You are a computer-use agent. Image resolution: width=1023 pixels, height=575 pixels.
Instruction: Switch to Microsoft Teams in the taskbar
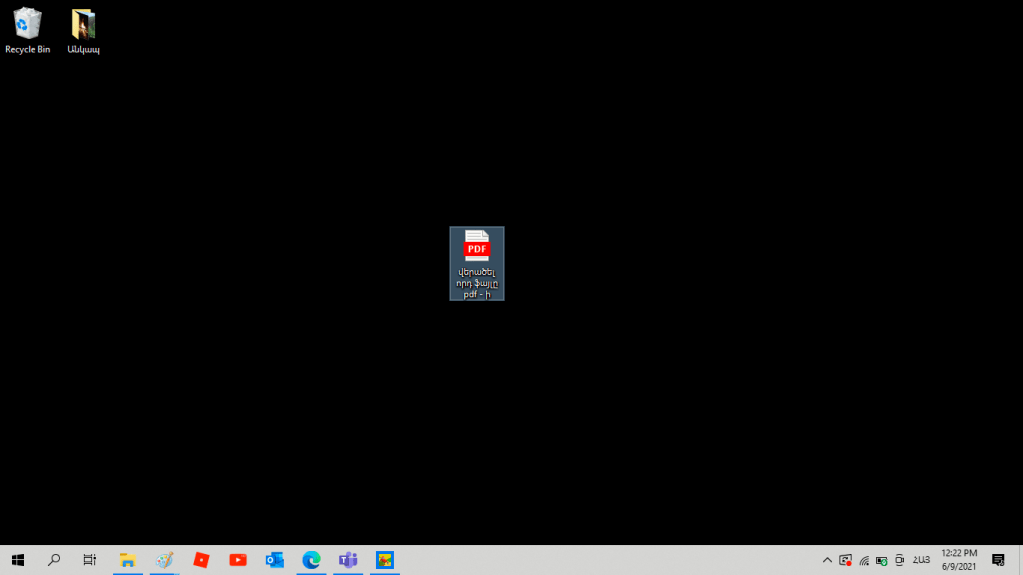[348, 560]
